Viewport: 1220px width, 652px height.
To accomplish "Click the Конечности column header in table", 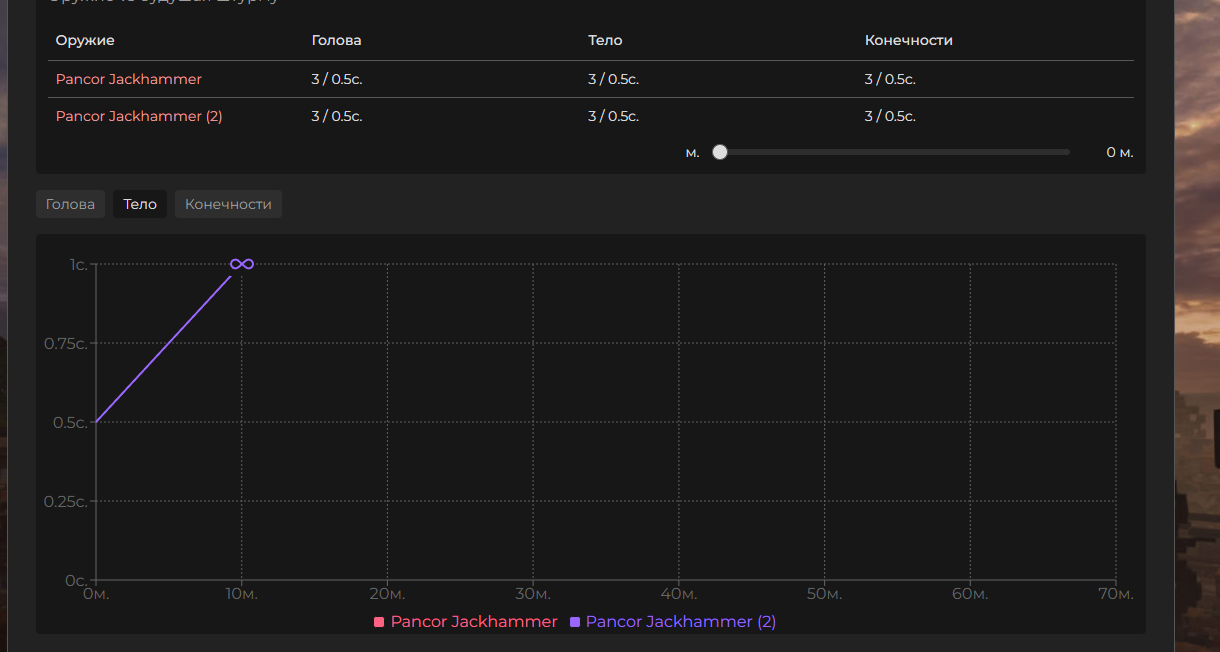I will pos(908,41).
